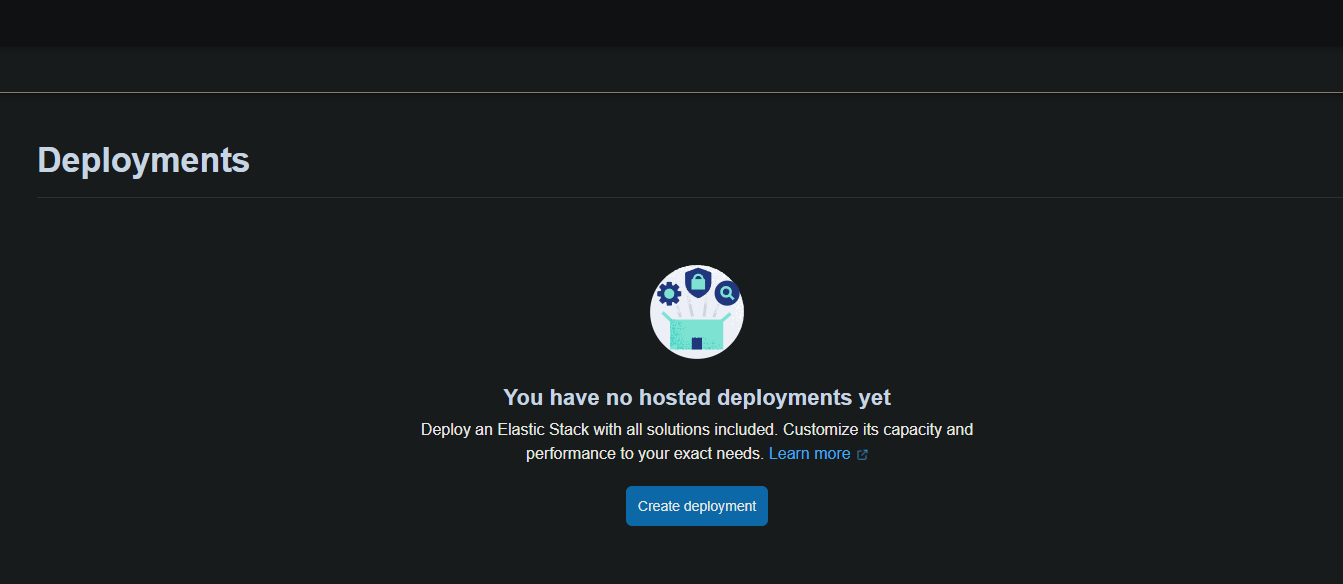
Task: Click the top dark navigation bar
Action: coord(671,22)
